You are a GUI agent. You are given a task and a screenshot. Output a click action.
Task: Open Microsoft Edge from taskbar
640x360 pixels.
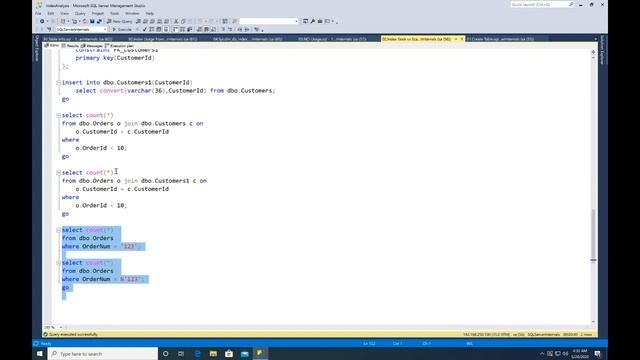pyautogui.click(x=198, y=353)
